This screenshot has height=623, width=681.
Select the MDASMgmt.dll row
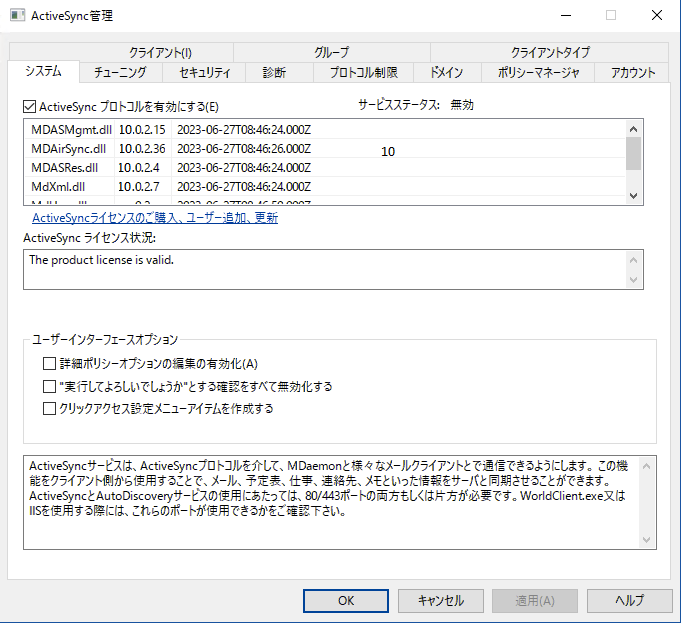[x=325, y=129]
